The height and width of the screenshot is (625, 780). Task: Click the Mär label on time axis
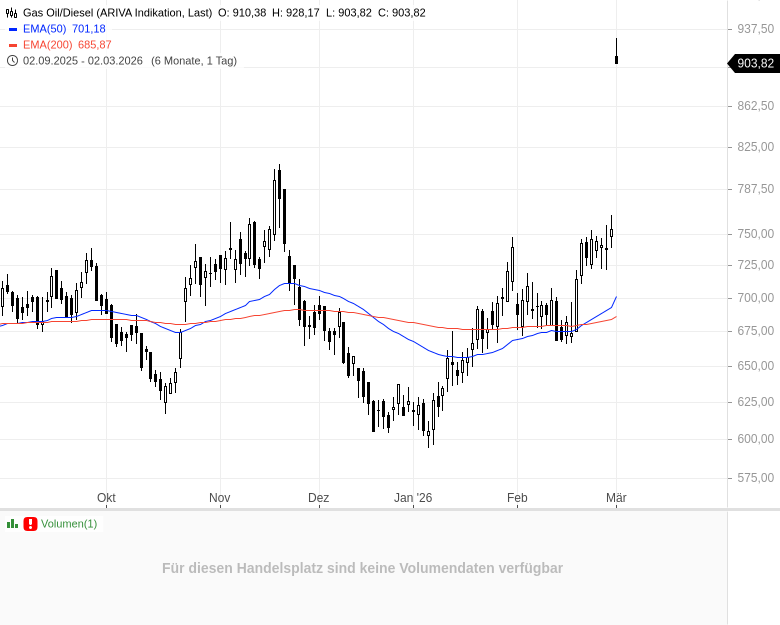616,498
